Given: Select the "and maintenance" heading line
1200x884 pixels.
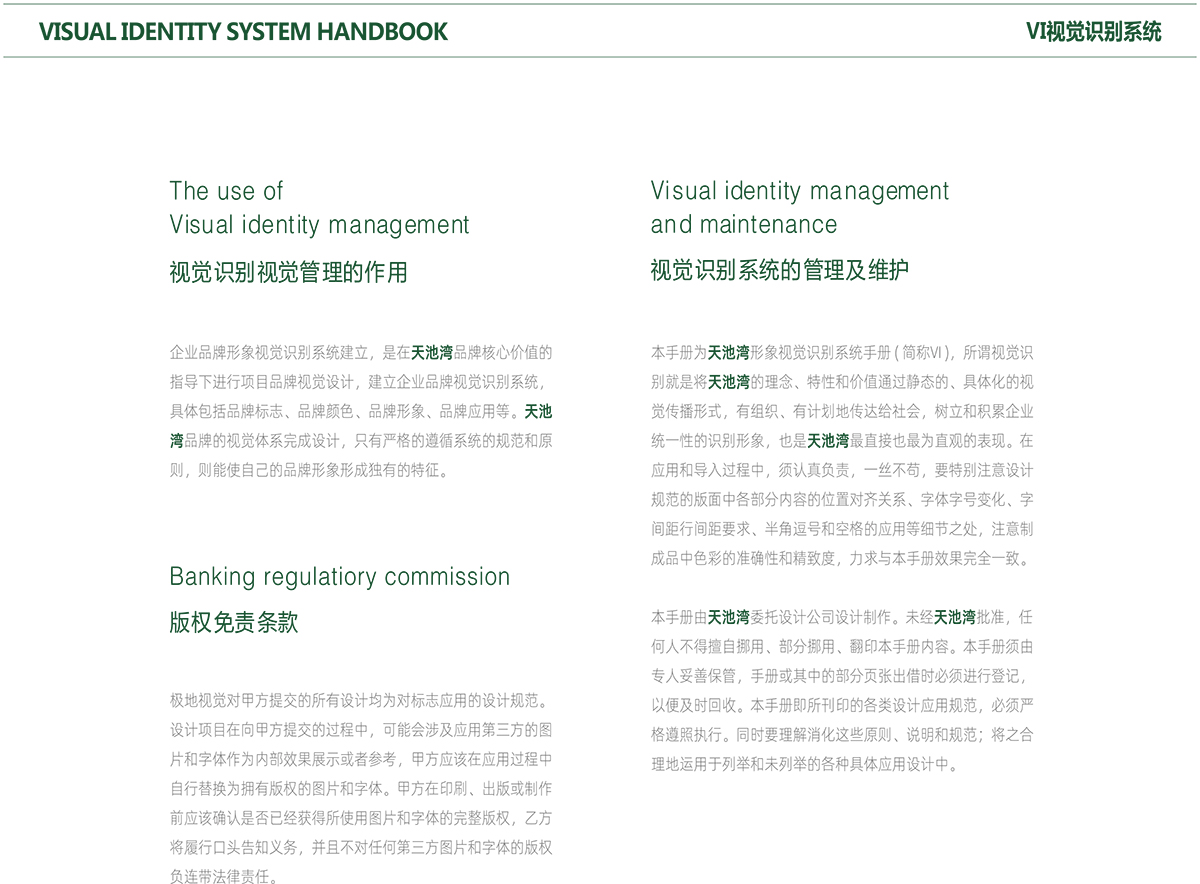Looking at the screenshot, I should (x=743, y=224).
